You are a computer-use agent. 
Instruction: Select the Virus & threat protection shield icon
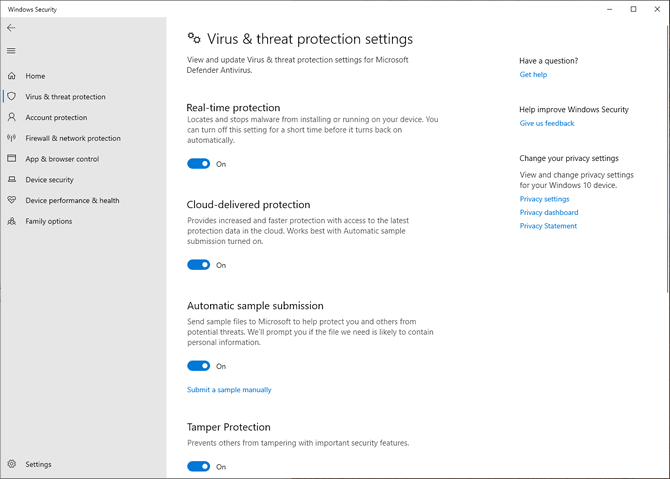click(x=12, y=97)
